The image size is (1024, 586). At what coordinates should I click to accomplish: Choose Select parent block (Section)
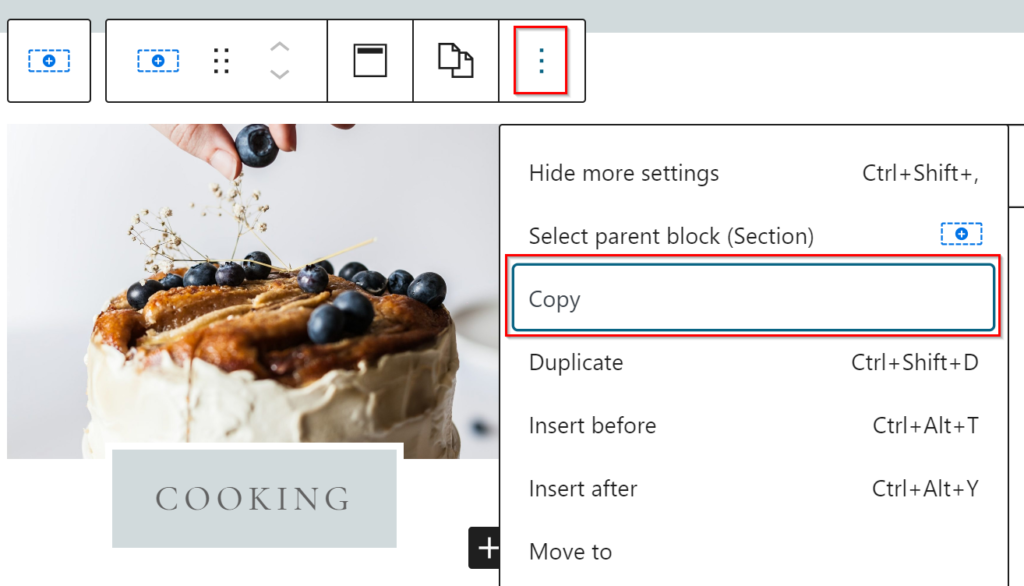coord(671,236)
